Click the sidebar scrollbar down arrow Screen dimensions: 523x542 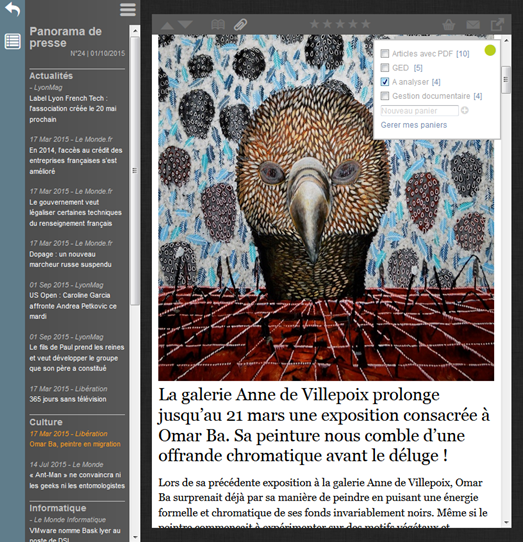pos(135,538)
